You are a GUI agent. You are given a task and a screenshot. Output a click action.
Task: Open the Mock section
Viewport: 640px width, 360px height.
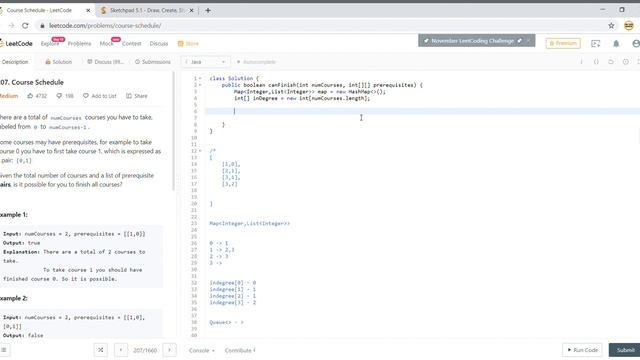(x=107, y=44)
